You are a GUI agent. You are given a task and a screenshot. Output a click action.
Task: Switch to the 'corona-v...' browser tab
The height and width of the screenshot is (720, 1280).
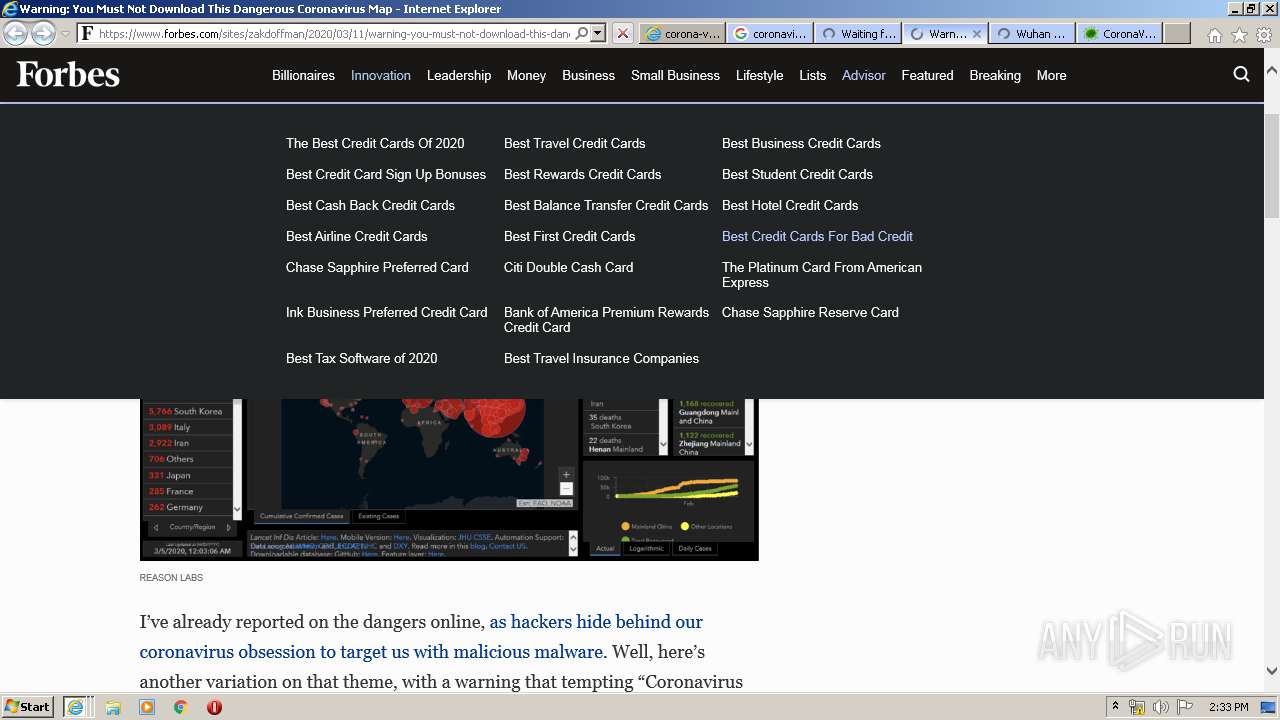click(682, 33)
